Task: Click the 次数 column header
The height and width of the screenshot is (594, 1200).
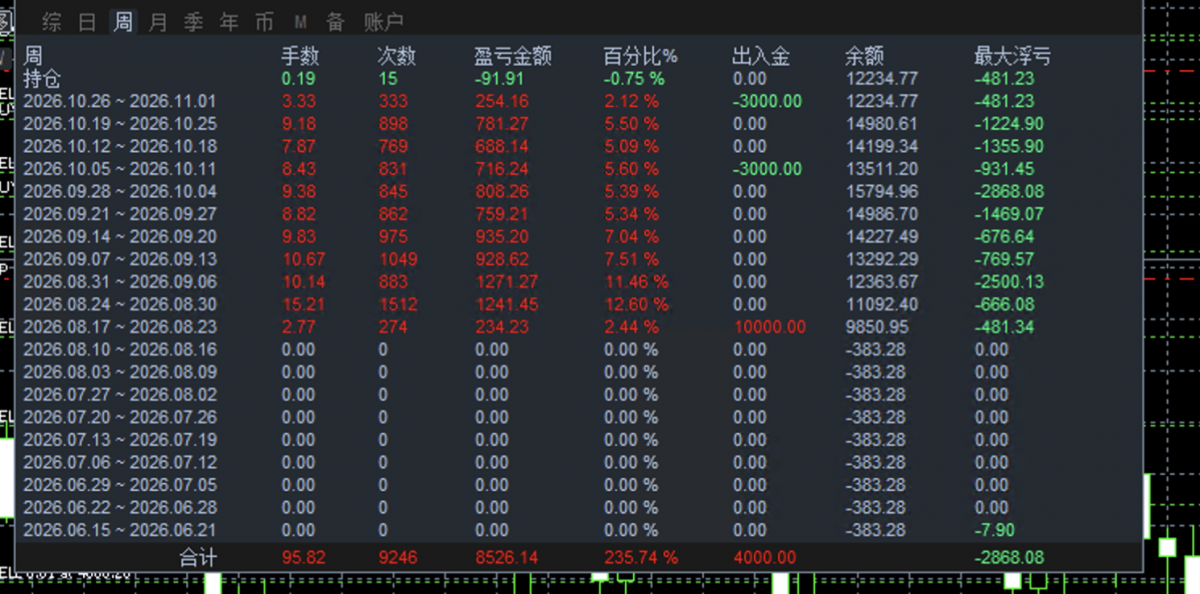Action: (x=397, y=56)
